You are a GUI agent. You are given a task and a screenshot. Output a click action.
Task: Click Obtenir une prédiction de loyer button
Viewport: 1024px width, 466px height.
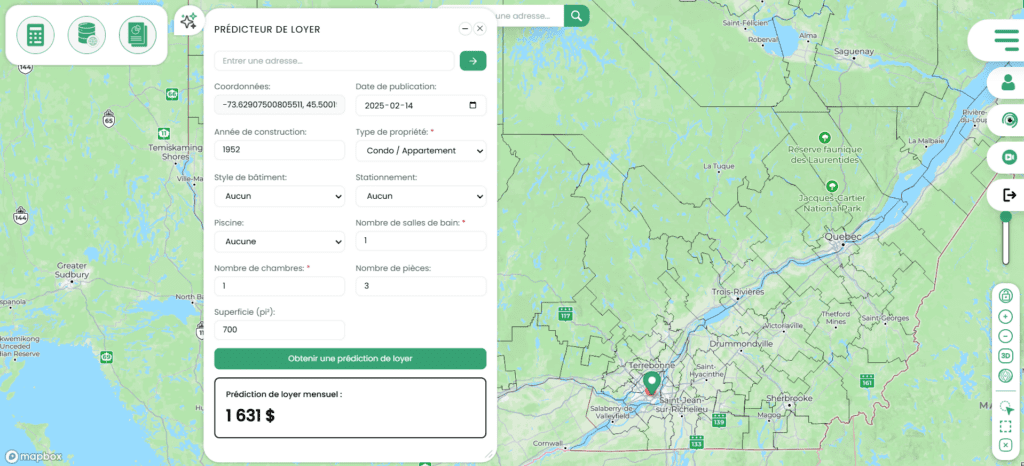coord(350,358)
